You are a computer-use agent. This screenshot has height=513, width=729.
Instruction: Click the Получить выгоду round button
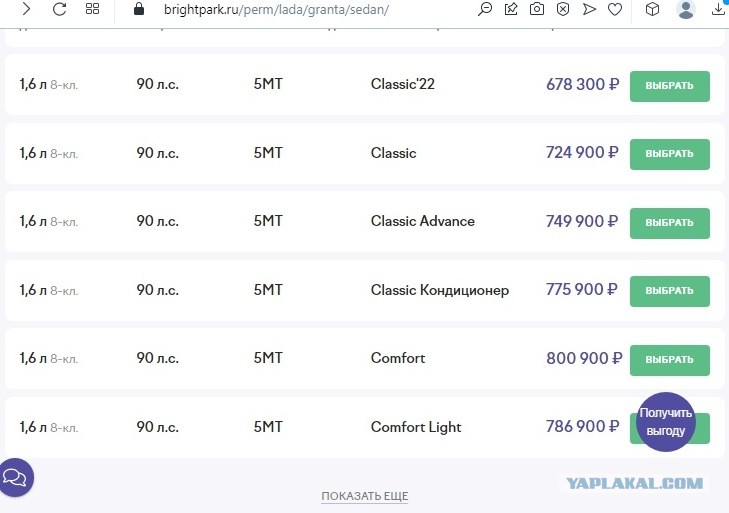point(666,422)
